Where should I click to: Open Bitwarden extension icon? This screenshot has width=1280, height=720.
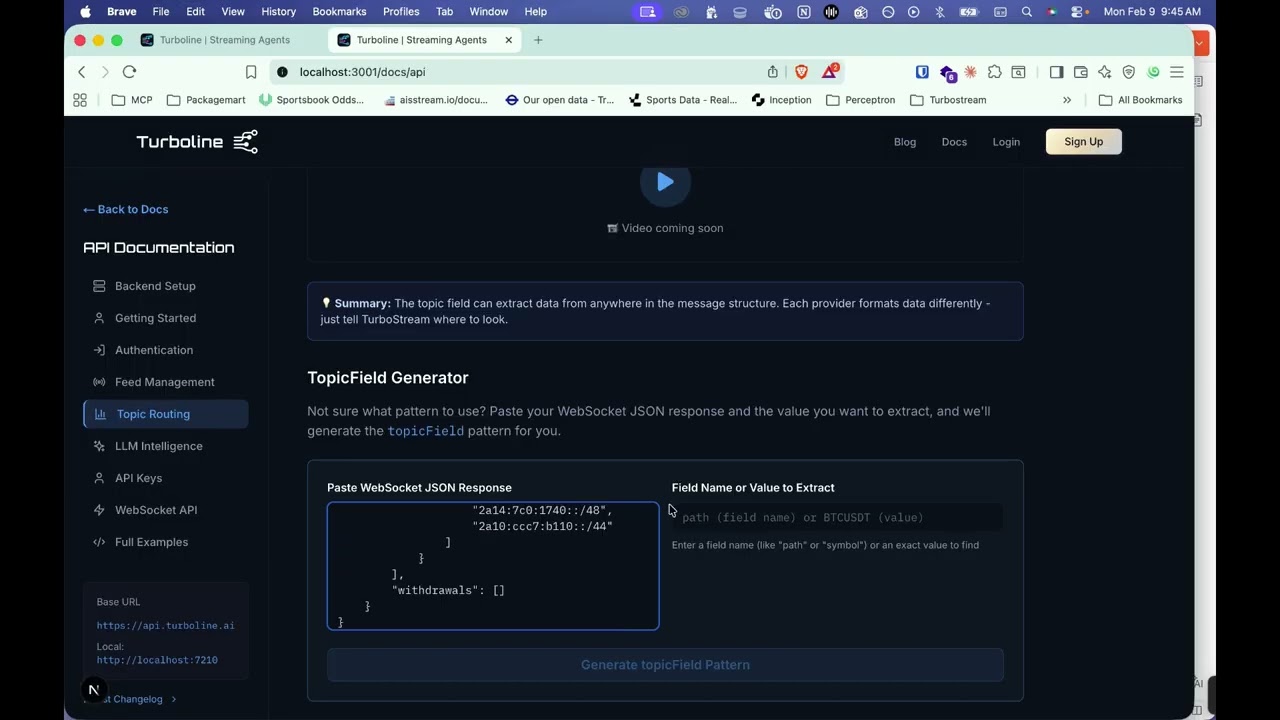pyautogui.click(x=922, y=72)
